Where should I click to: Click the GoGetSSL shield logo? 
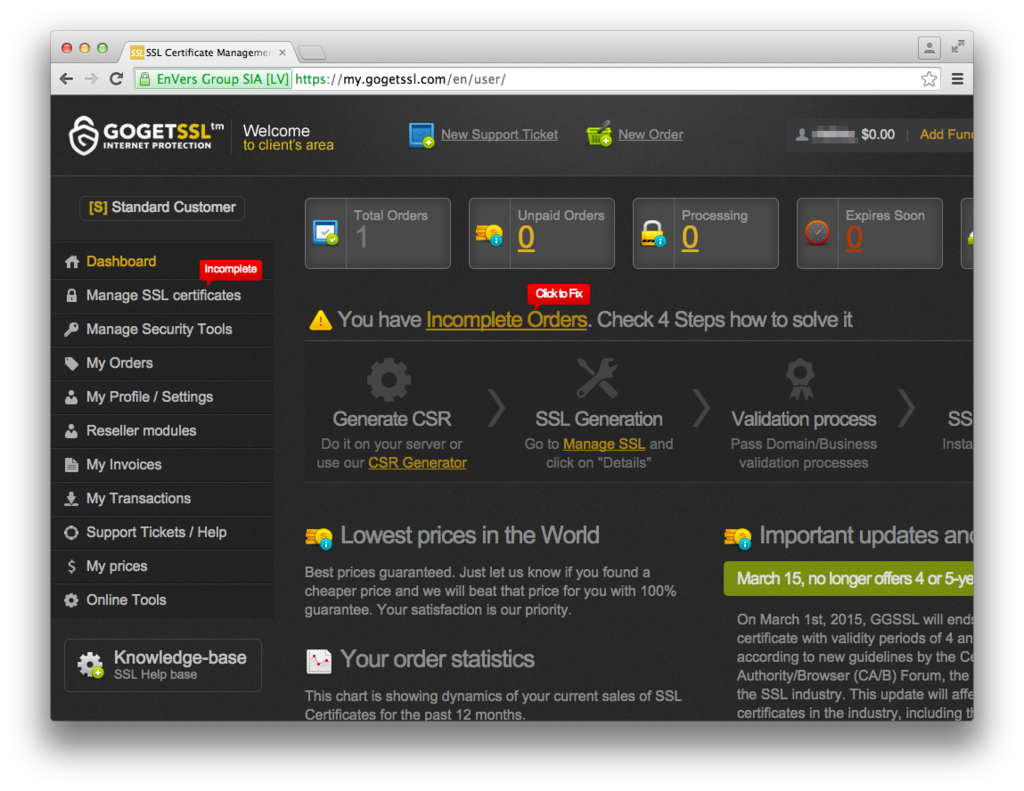click(x=84, y=135)
